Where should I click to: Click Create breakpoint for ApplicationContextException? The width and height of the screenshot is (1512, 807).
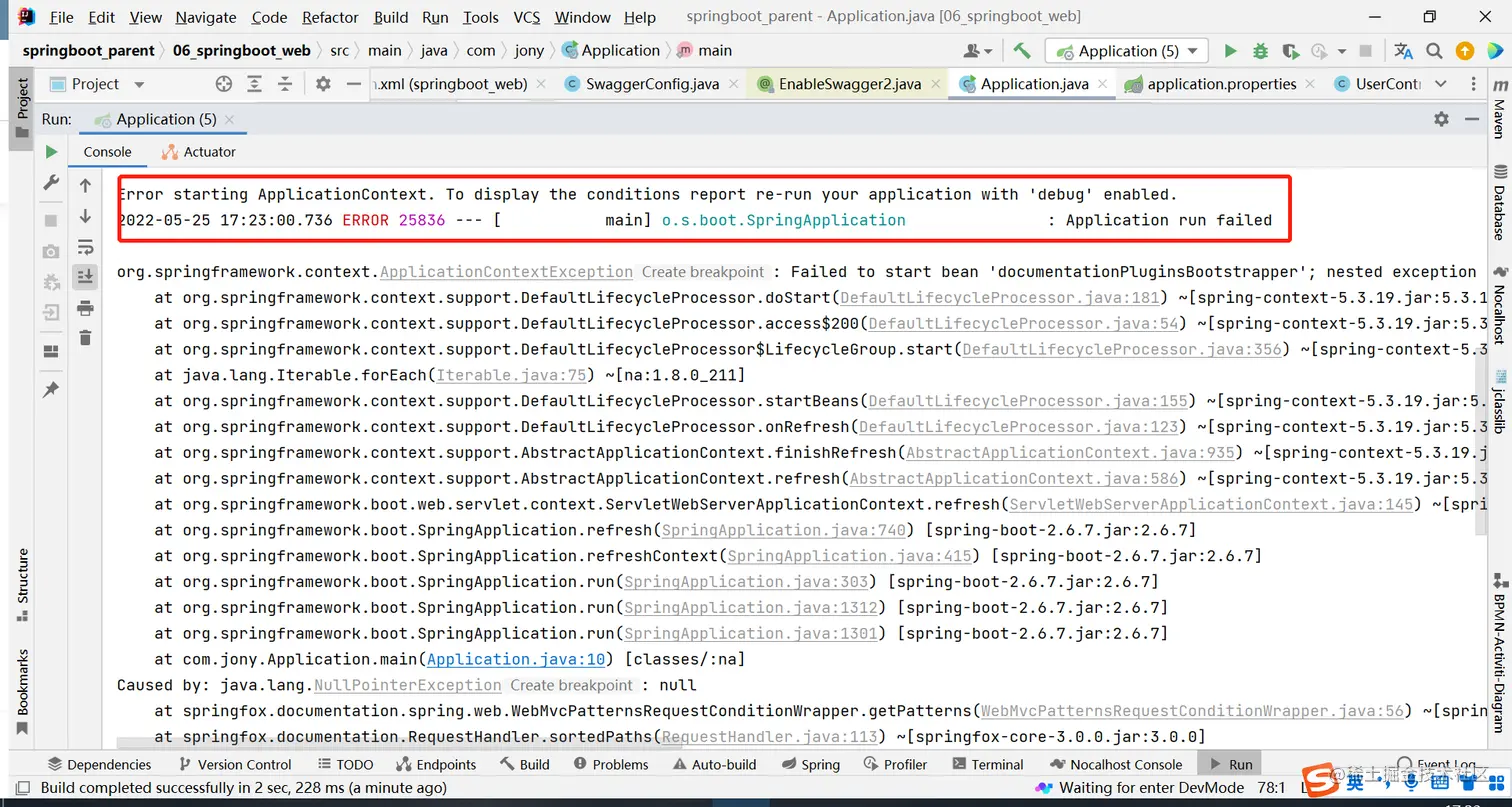point(703,271)
